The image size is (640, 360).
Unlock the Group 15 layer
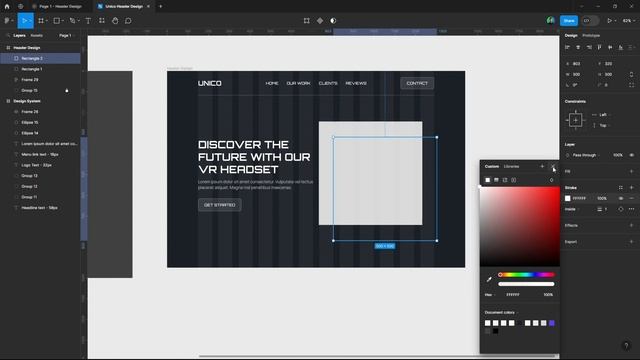[67, 91]
